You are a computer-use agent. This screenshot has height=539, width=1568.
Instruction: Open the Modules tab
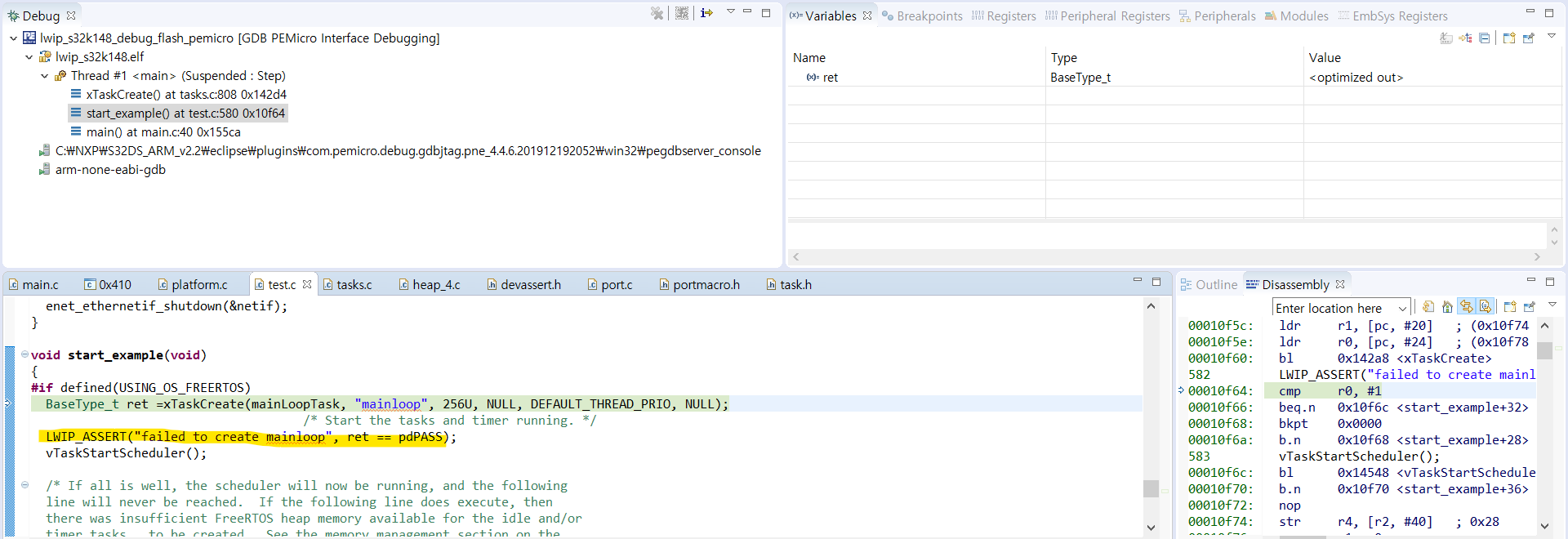click(x=1296, y=16)
